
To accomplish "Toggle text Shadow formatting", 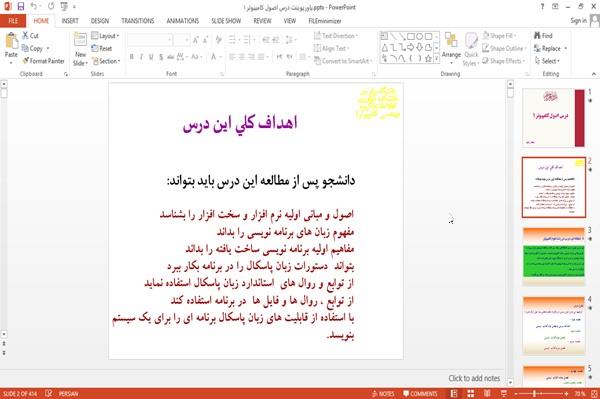I will tap(161, 57).
